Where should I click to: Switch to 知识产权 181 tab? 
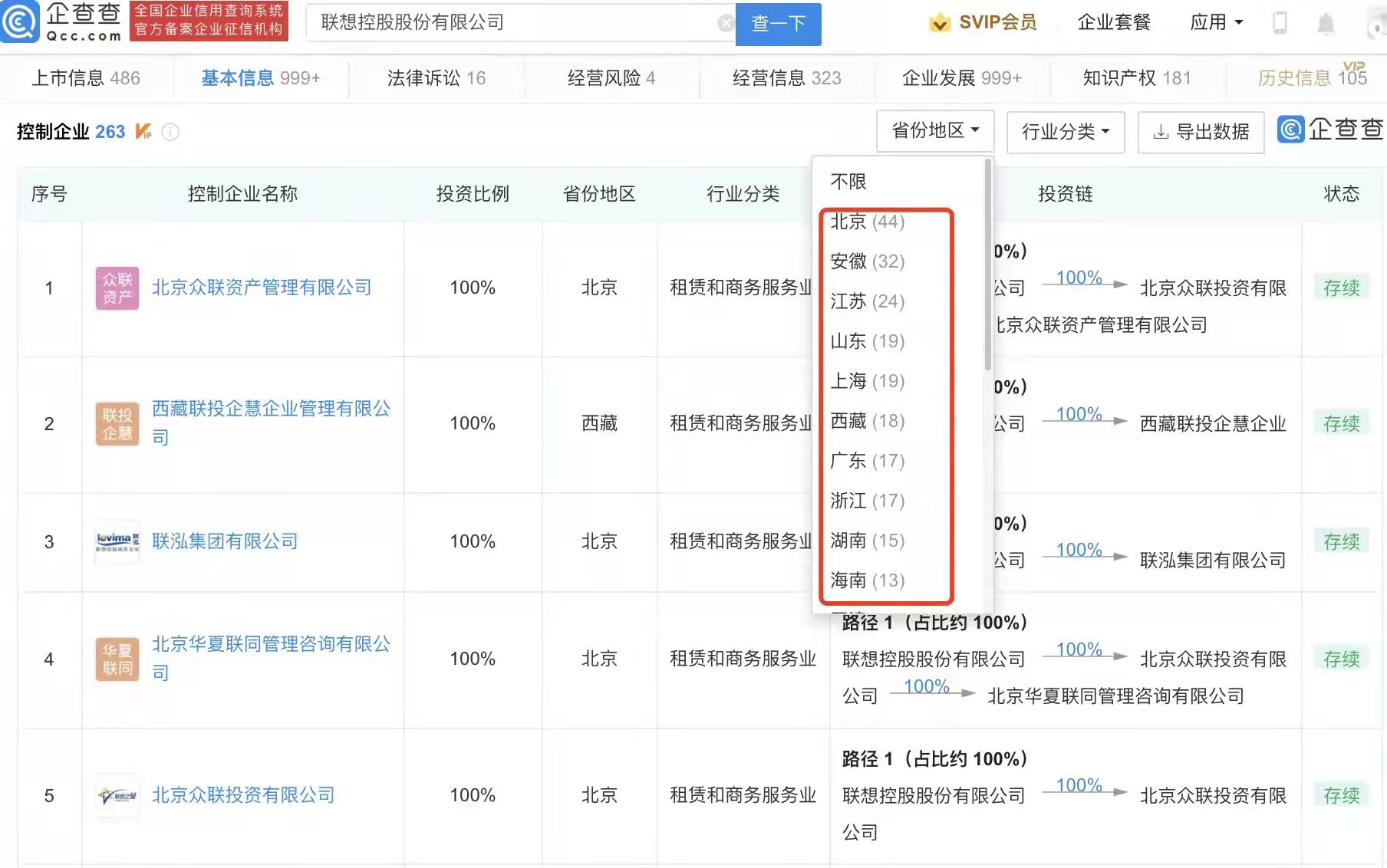point(1137,78)
